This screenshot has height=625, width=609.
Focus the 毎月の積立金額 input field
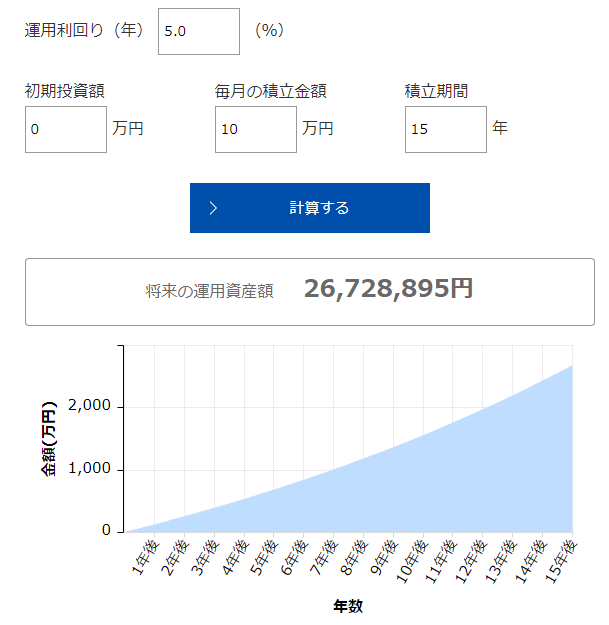(x=256, y=130)
